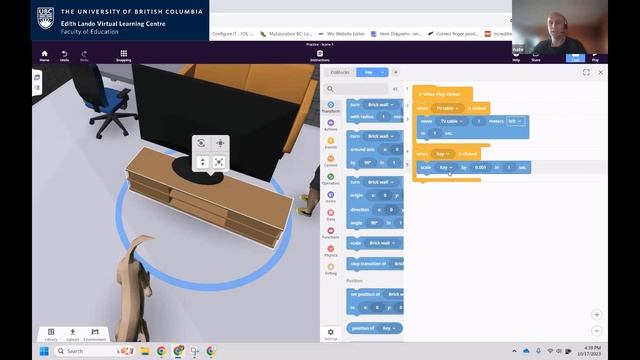The image size is (640, 360).
Task: Select the Data block category
Action: coord(331,215)
